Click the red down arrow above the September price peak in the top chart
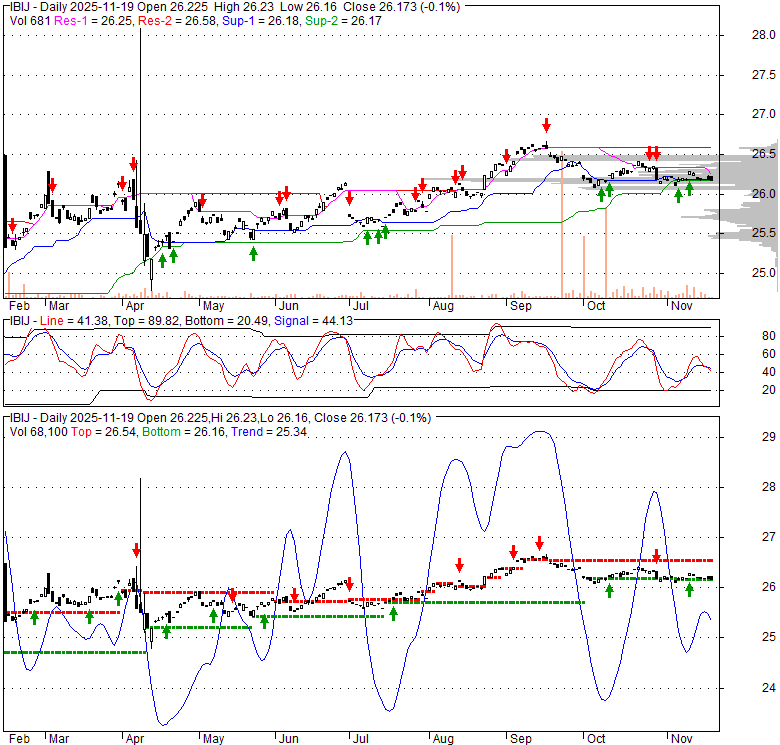 pos(546,125)
